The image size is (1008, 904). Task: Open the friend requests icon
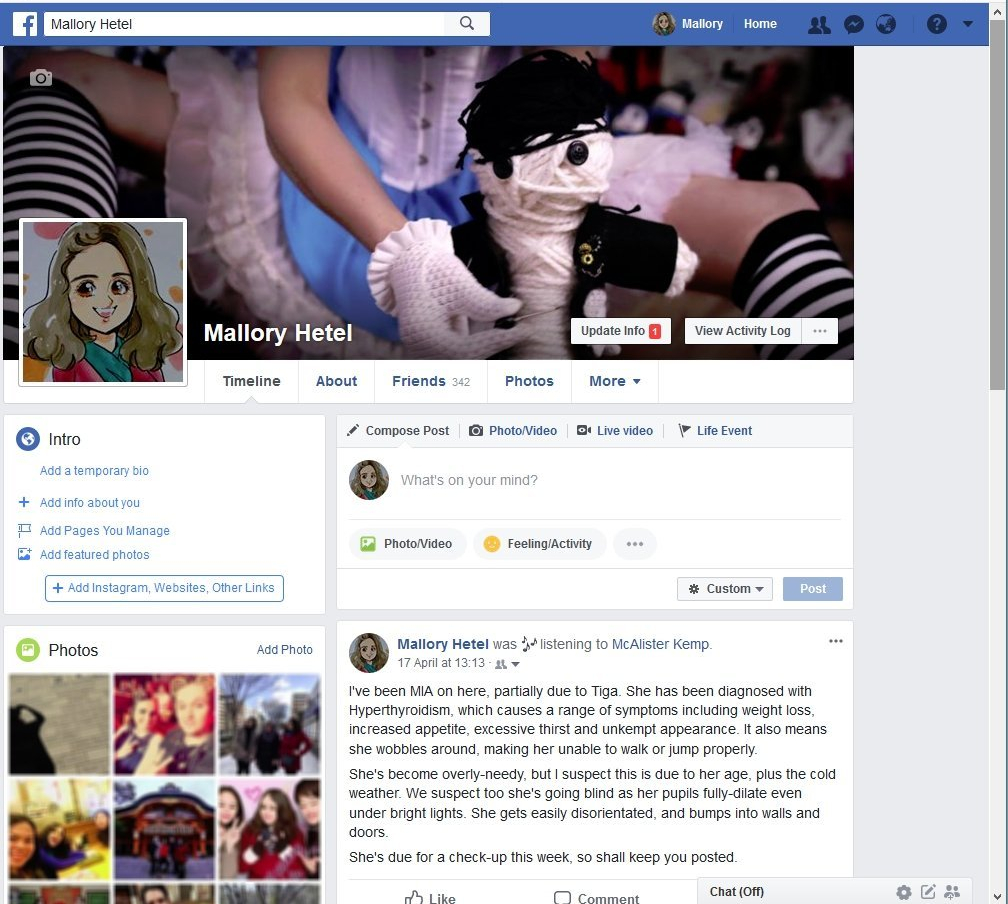click(819, 25)
